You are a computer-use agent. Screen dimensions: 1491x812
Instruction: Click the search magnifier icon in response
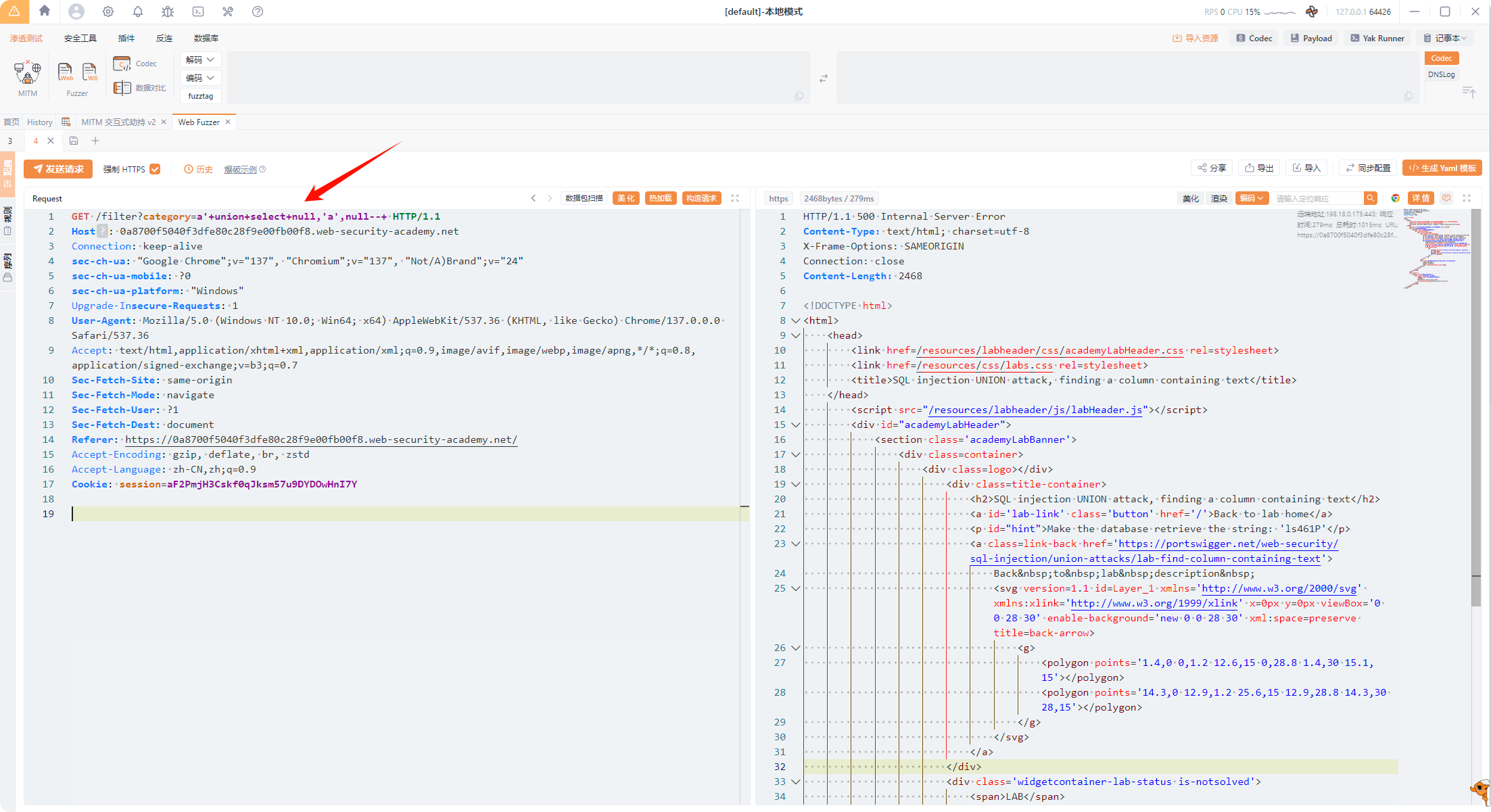tap(1370, 198)
